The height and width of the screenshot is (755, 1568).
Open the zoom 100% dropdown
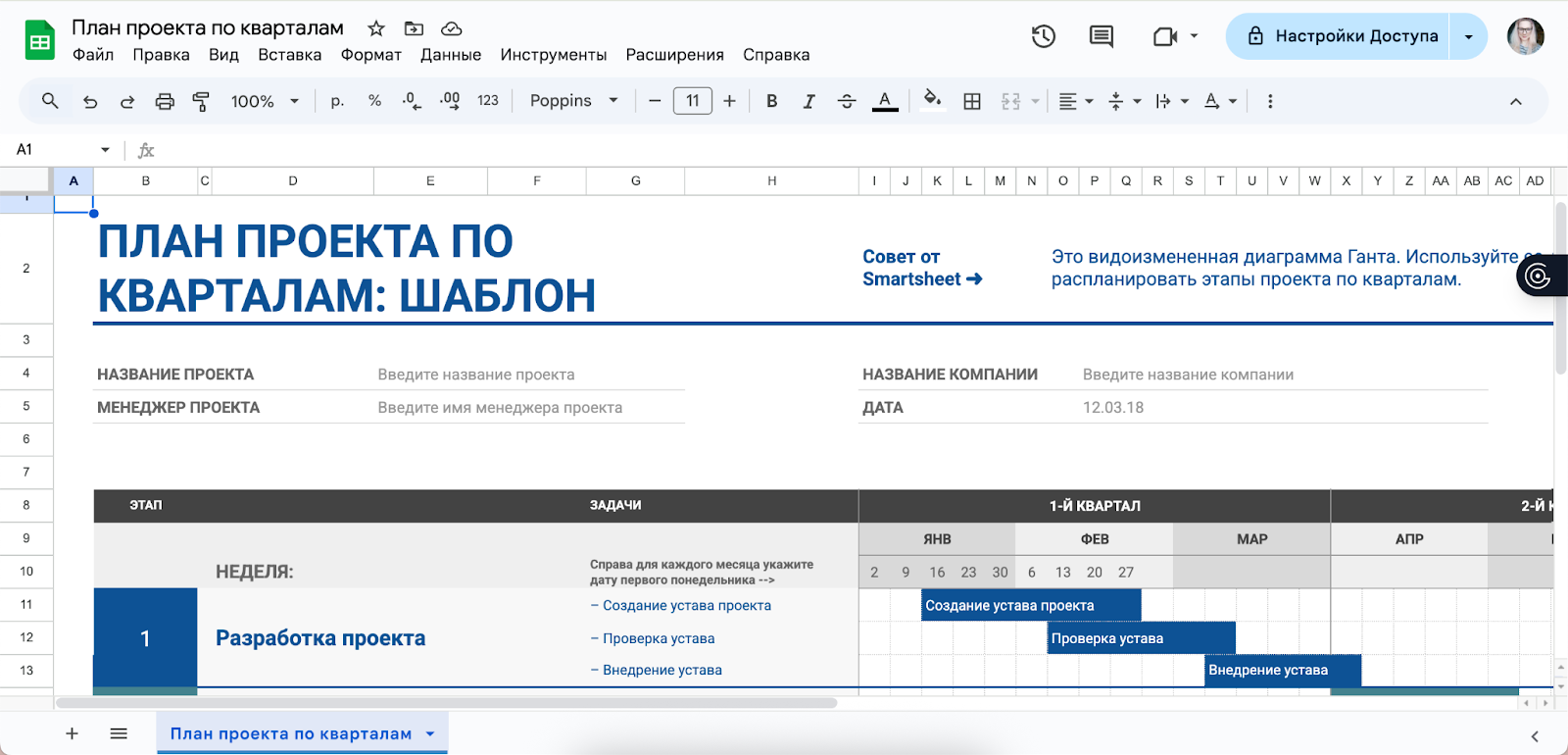click(x=265, y=101)
